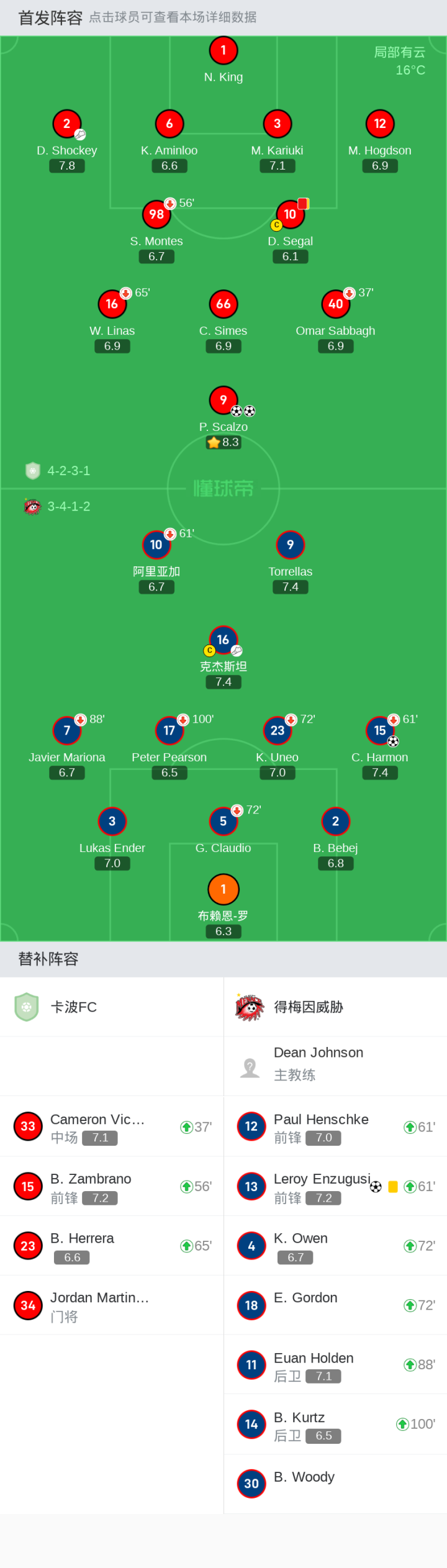447x1568 pixels.
Task: Open the blue number 16 克杰斯坦 badge
Action: pos(223,640)
